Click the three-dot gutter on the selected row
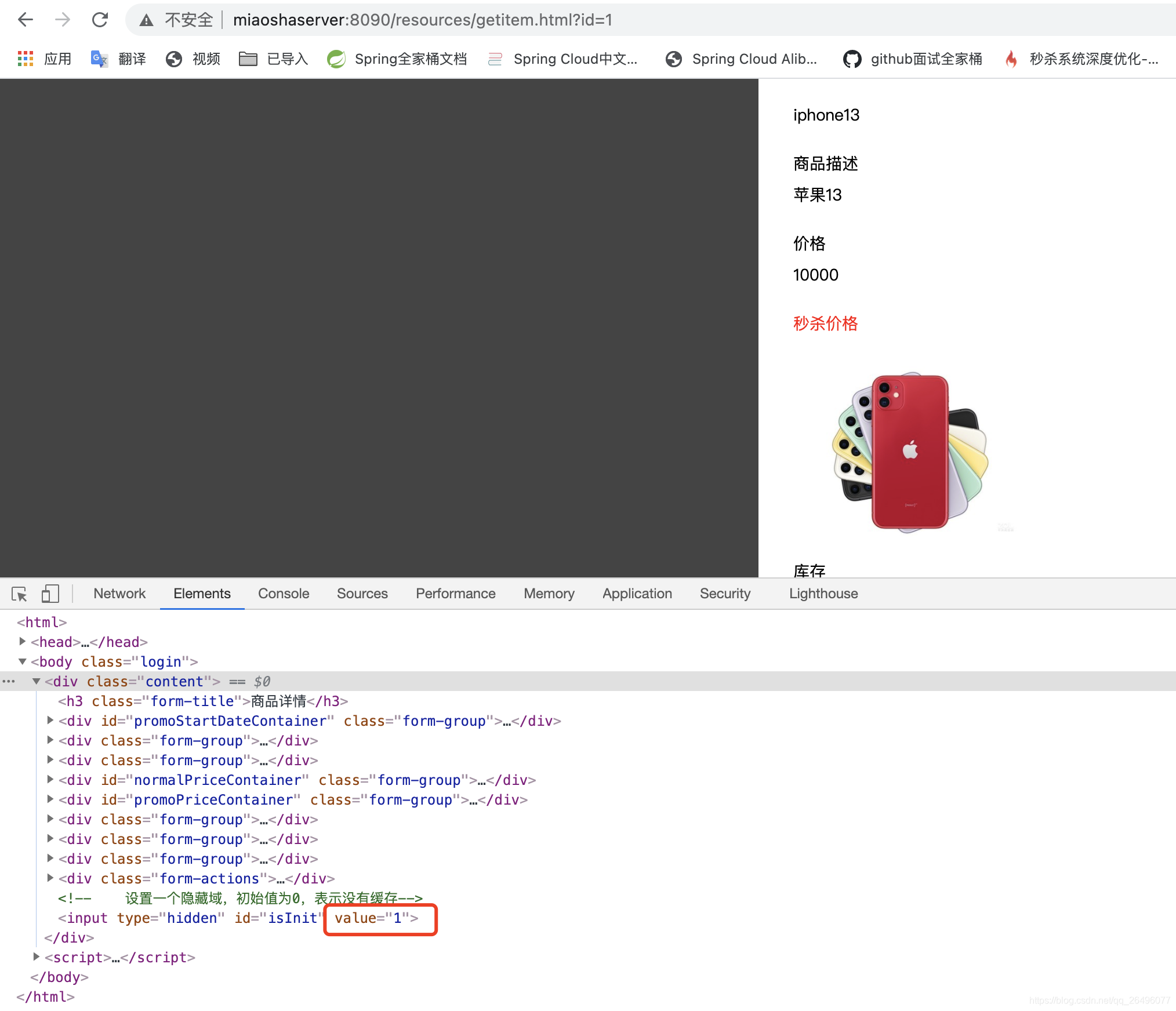Image resolution: width=1176 pixels, height=1011 pixels. click(8, 681)
